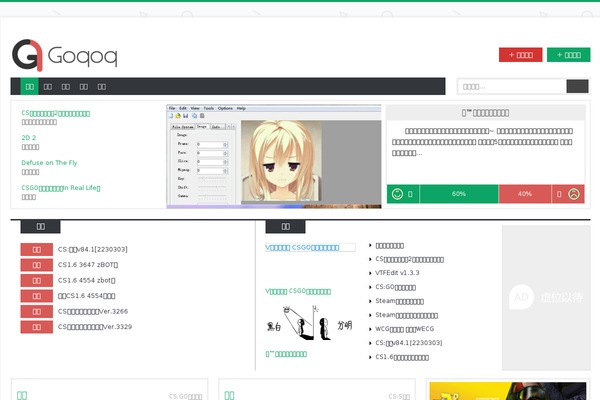Click the 'CS:GO' link in bottom left card

click(x=185, y=397)
